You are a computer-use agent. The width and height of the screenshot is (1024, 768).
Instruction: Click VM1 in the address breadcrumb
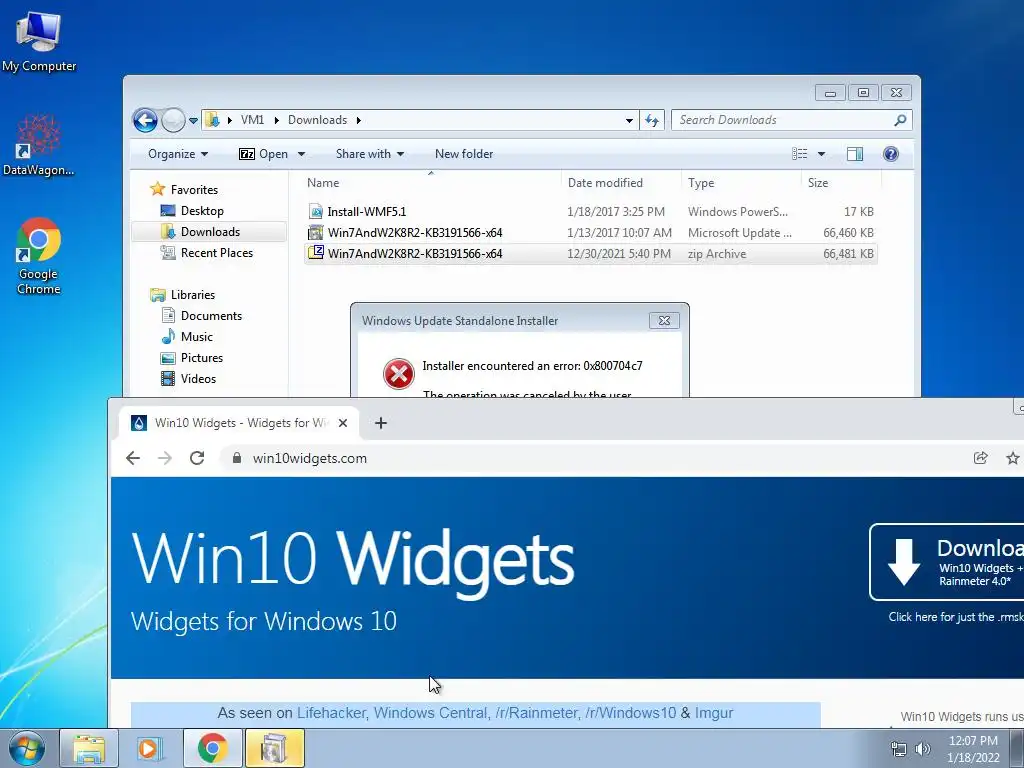pyautogui.click(x=253, y=120)
